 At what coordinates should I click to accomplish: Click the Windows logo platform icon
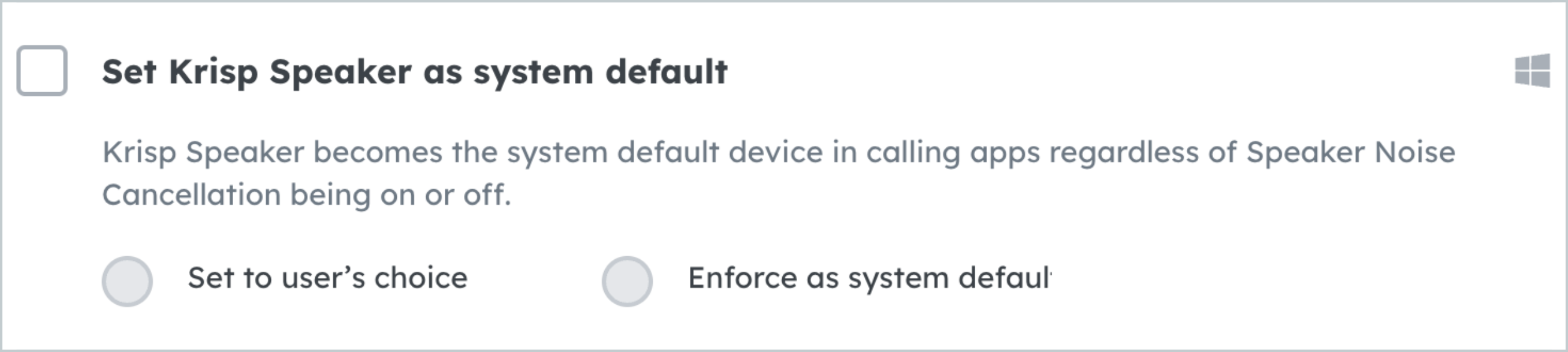[1532, 71]
